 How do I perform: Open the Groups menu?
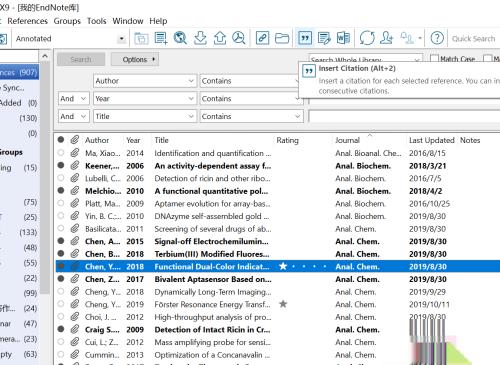[x=67, y=21]
